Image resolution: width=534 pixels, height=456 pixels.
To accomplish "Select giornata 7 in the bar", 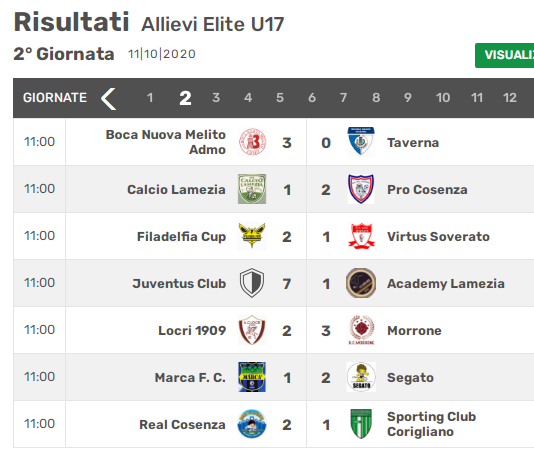I will point(343,98).
